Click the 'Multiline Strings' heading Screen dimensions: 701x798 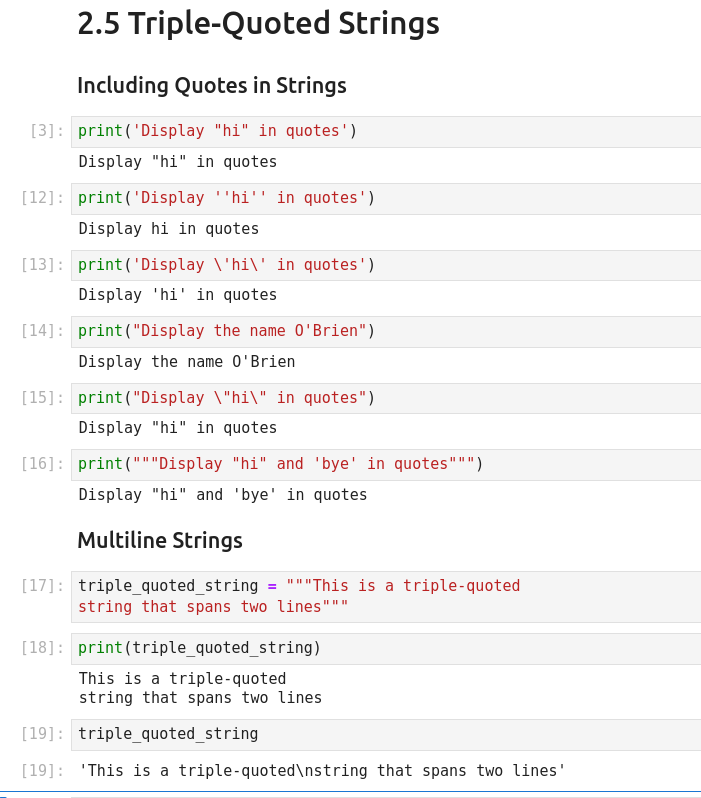click(159, 541)
